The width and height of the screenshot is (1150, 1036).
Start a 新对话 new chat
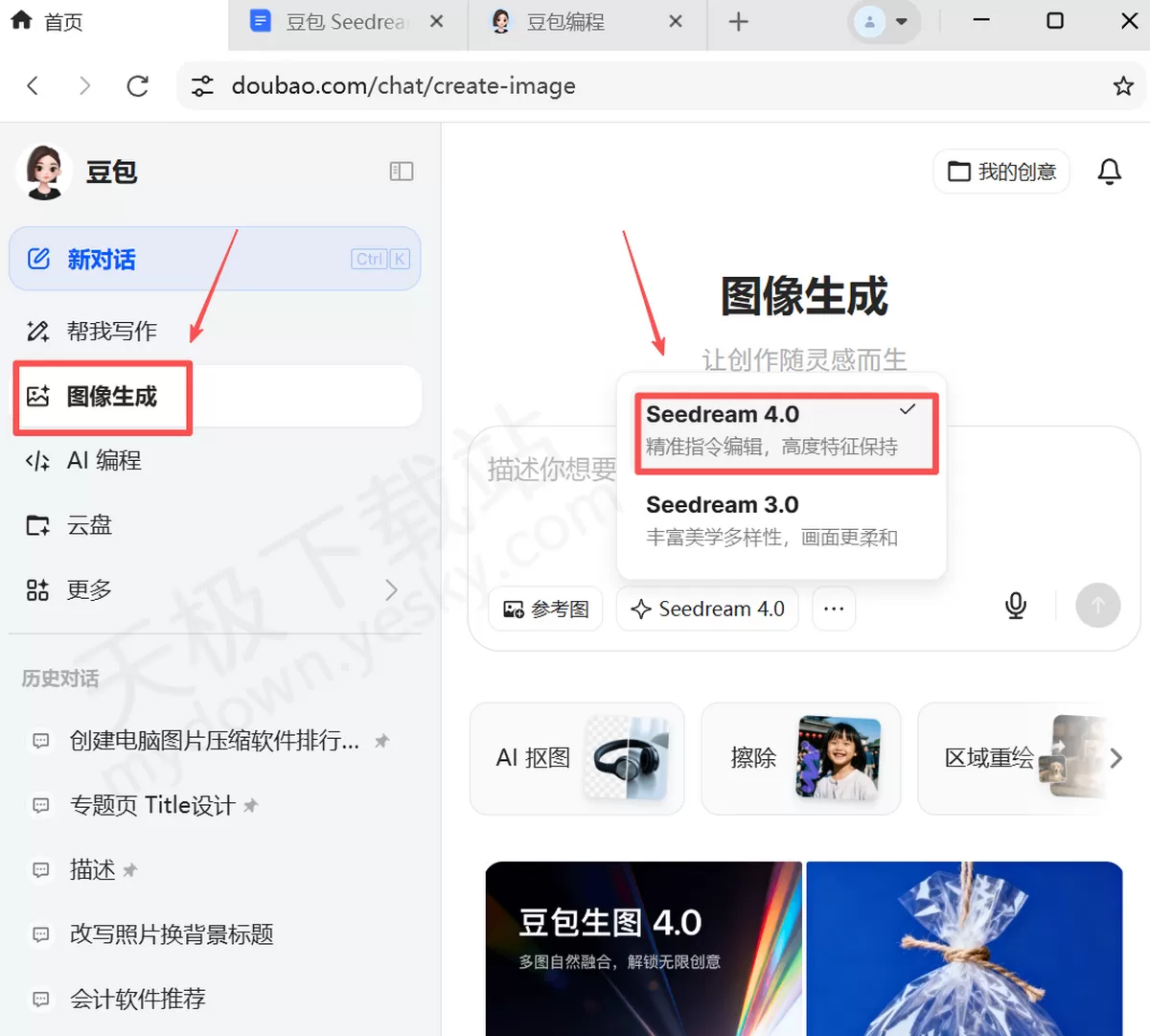[x=215, y=259]
